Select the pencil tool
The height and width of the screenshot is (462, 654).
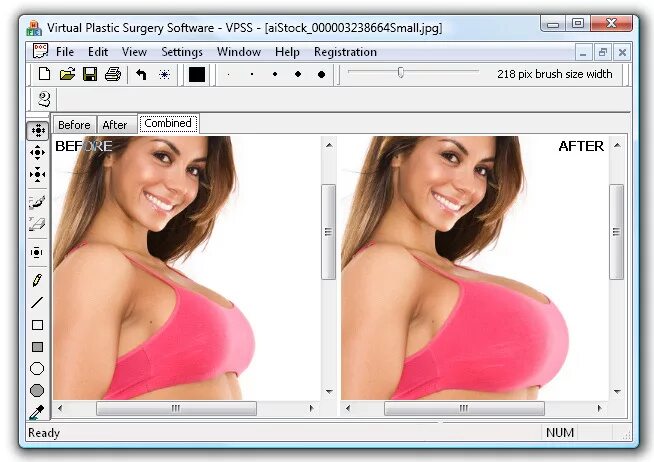(x=37, y=280)
